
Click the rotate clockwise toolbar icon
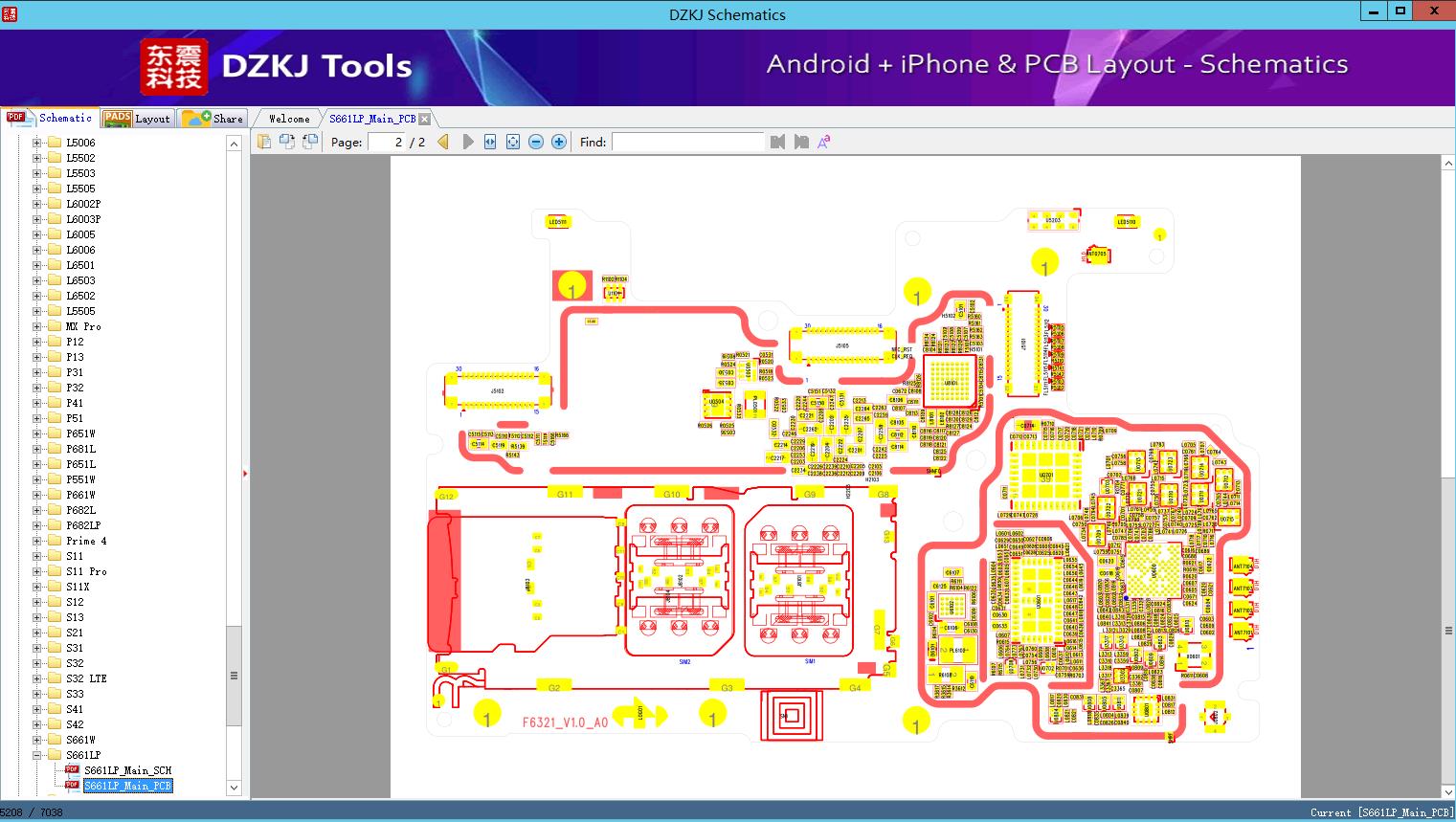(x=310, y=142)
